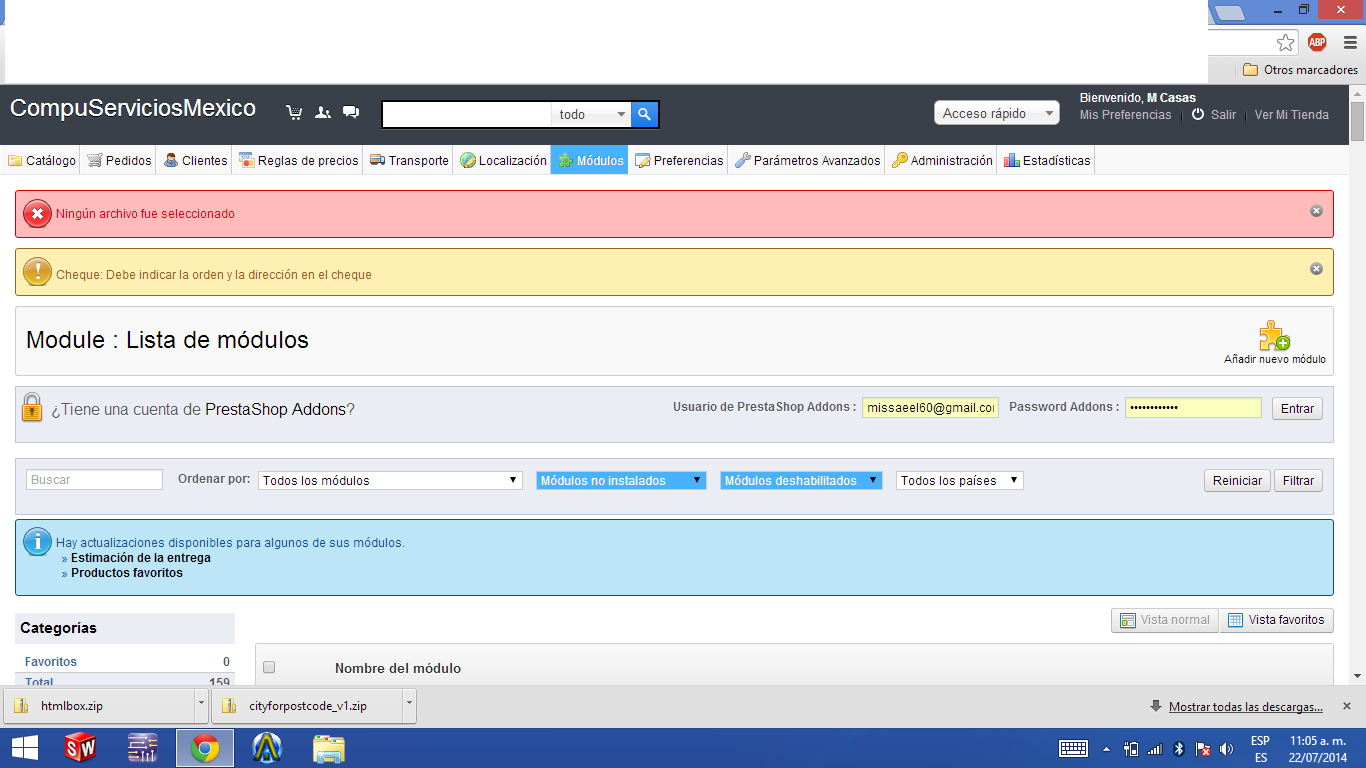Click the Reiniciar button
The height and width of the screenshot is (768, 1366).
[x=1237, y=480]
